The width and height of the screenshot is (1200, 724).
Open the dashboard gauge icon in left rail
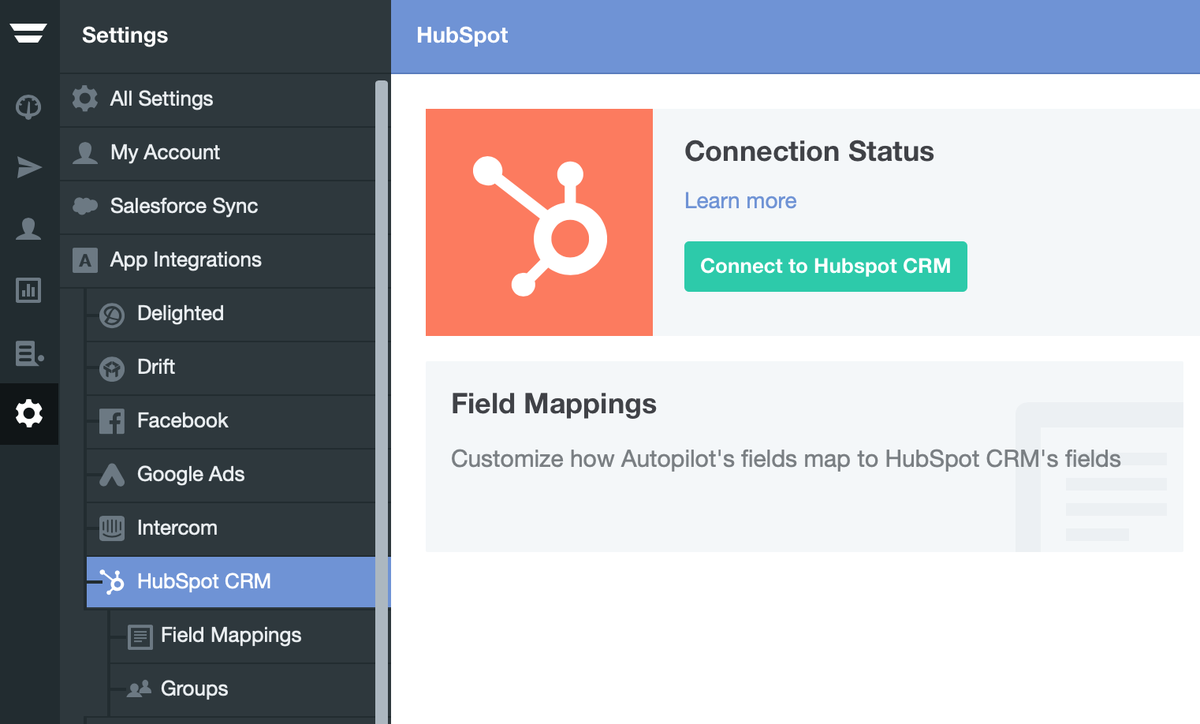pyautogui.click(x=28, y=107)
